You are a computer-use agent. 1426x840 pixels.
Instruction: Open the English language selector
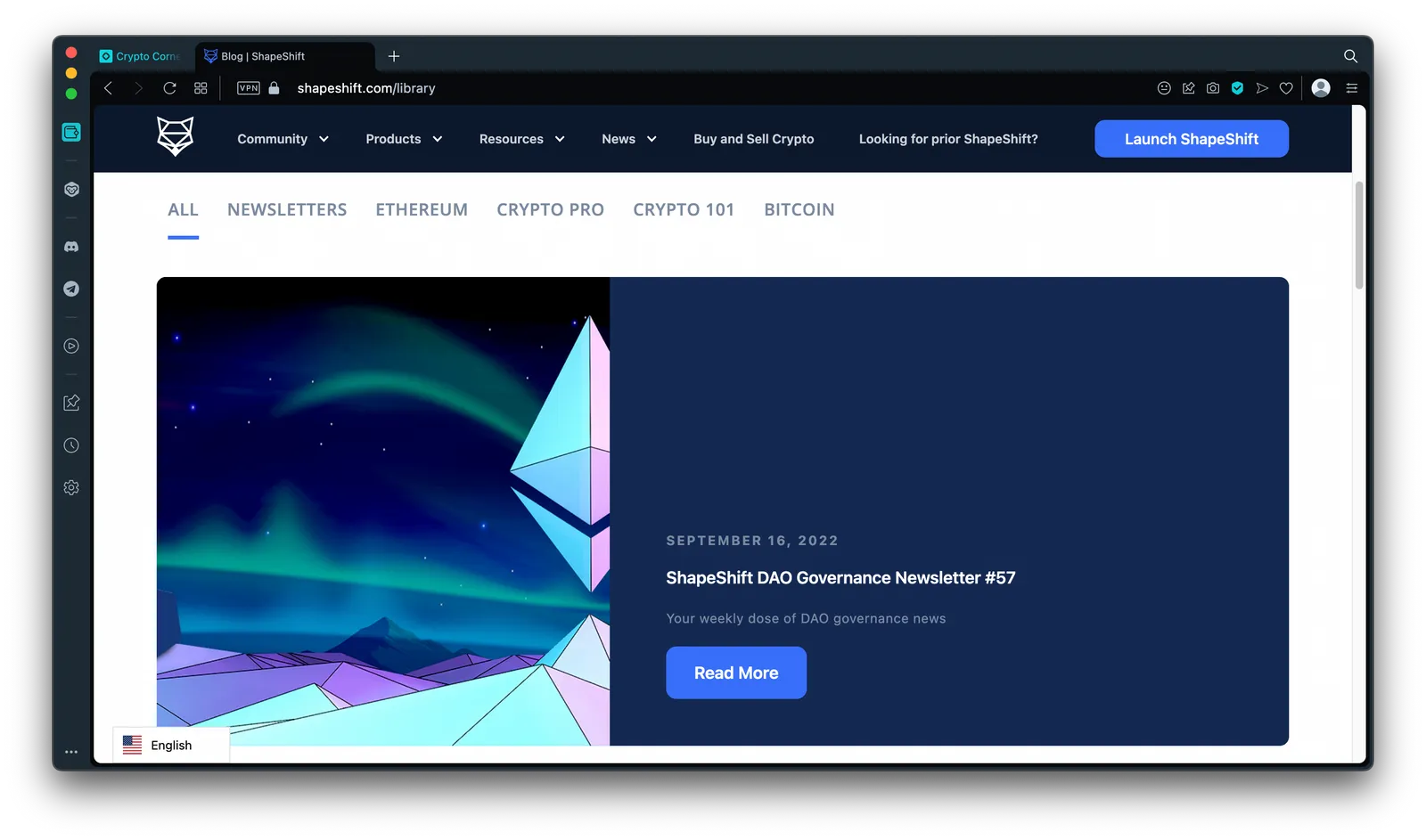coord(171,746)
